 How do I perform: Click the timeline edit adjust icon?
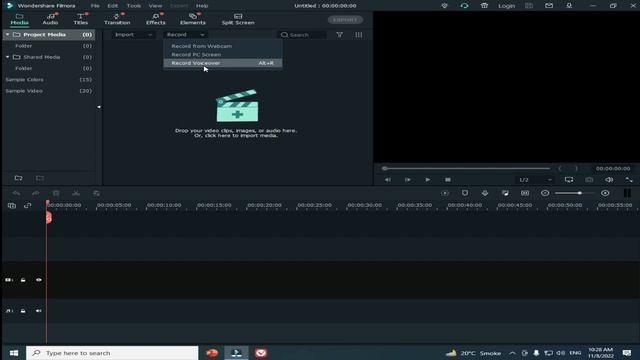(96, 193)
